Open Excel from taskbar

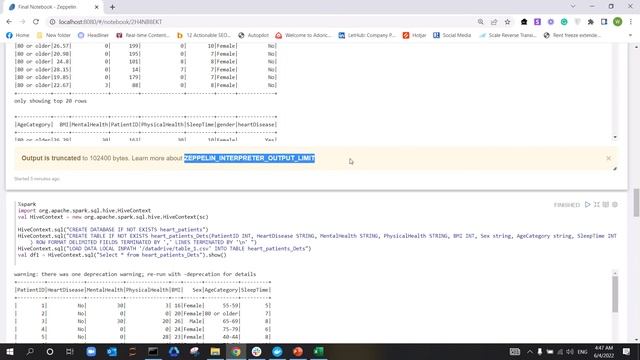click(319, 351)
